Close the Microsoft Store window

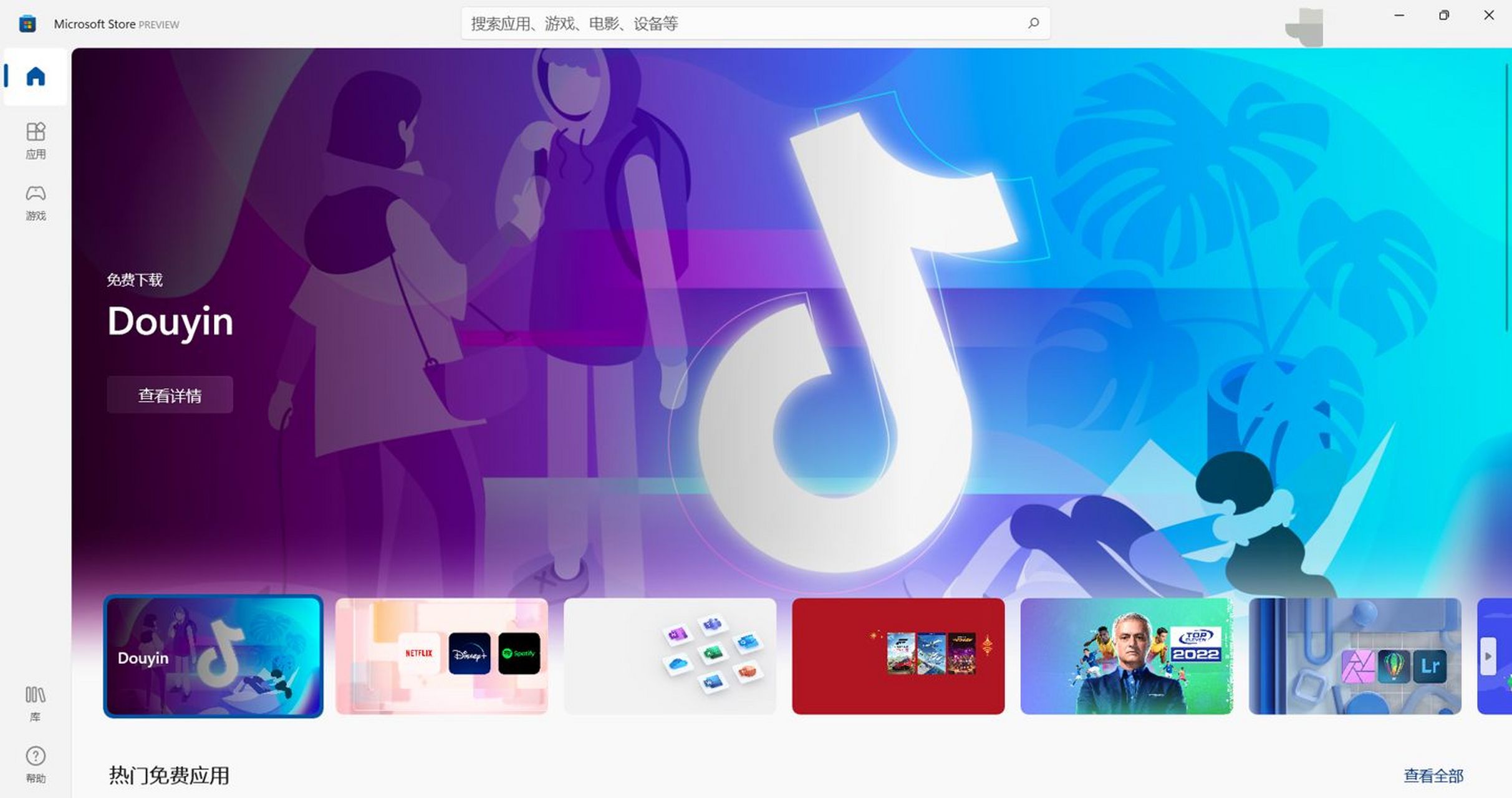pos(1489,16)
